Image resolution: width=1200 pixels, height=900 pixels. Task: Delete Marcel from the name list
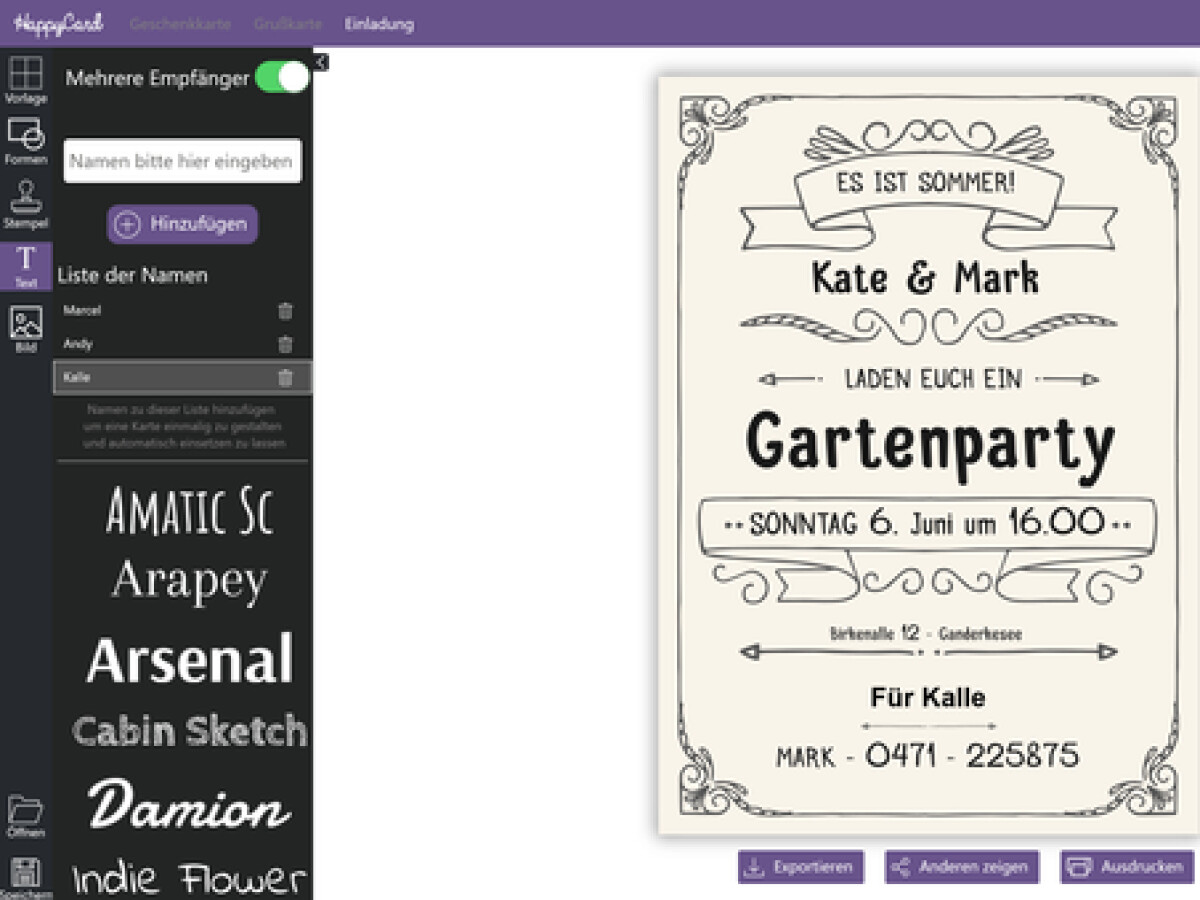[285, 311]
